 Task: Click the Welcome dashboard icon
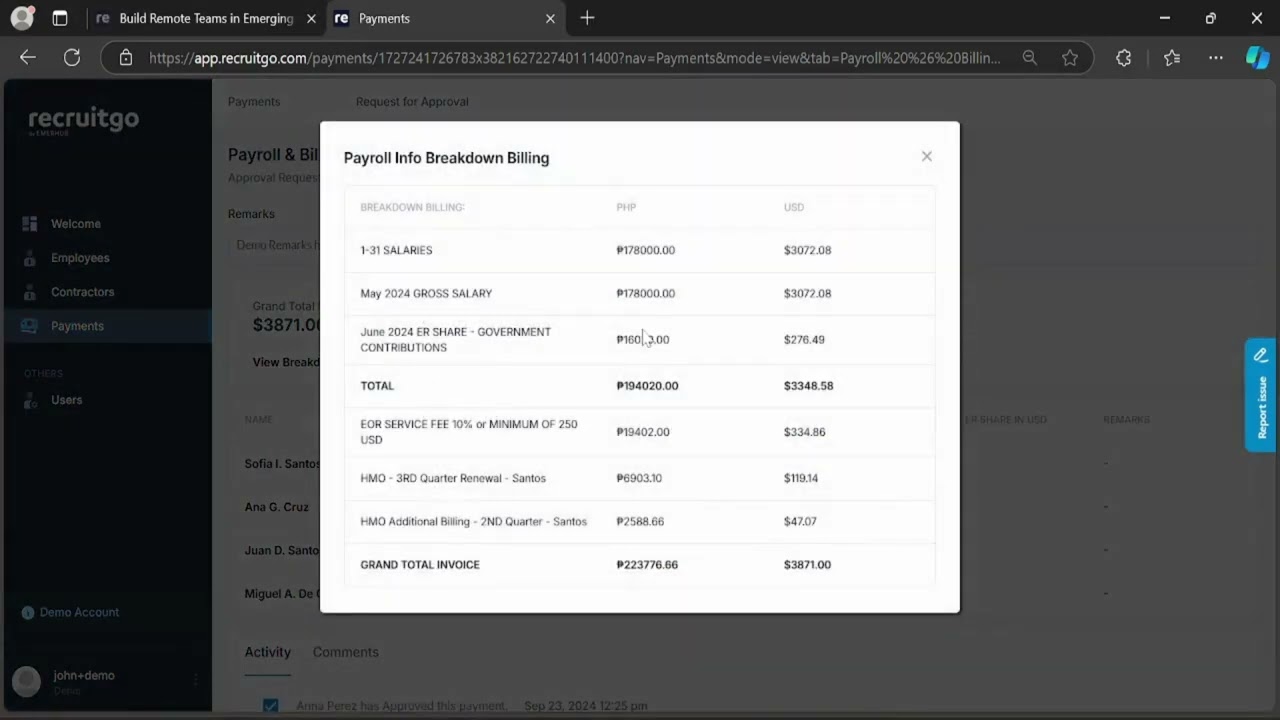(x=30, y=224)
